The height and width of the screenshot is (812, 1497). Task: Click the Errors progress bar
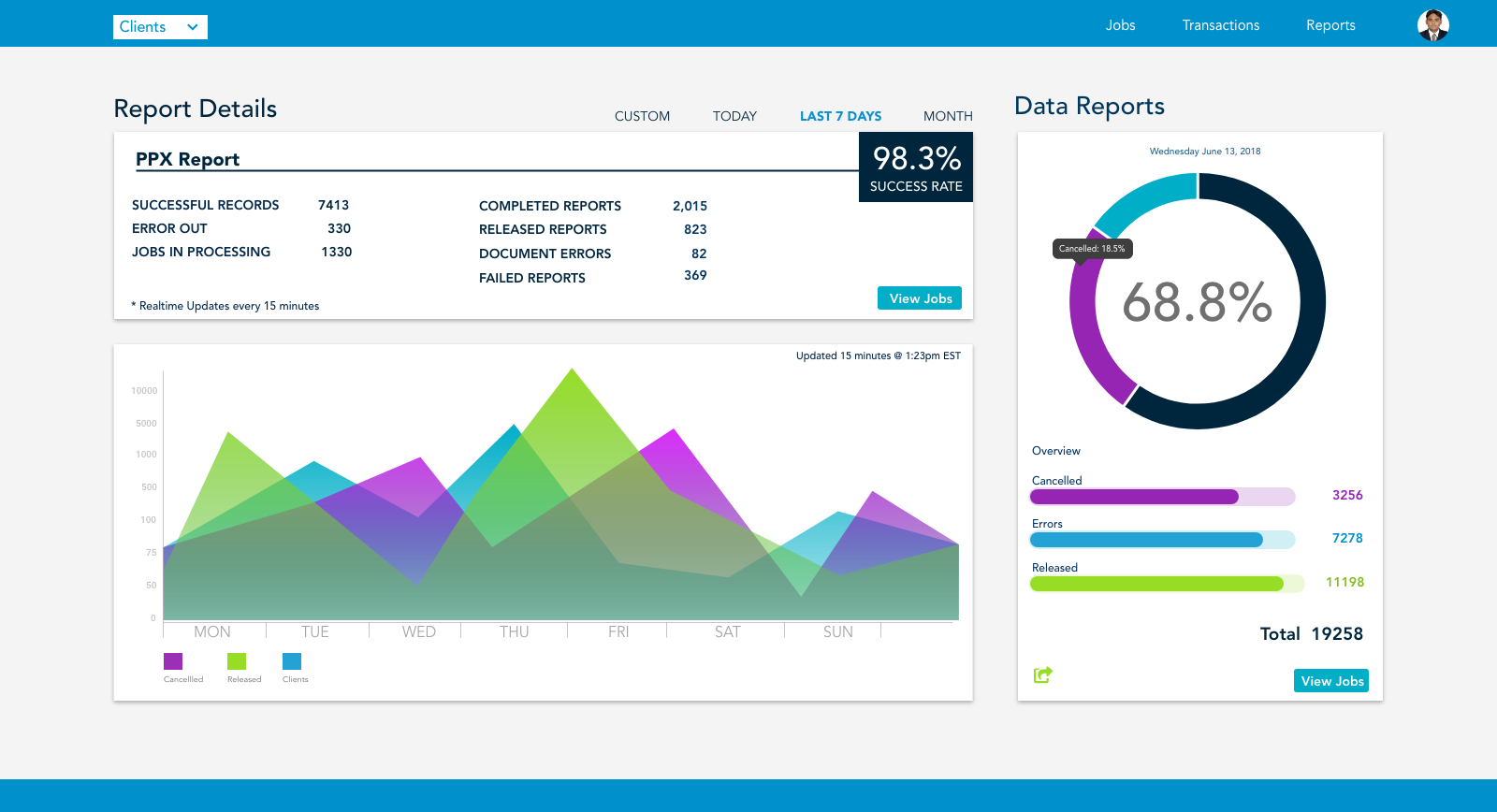click(1162, 540)
